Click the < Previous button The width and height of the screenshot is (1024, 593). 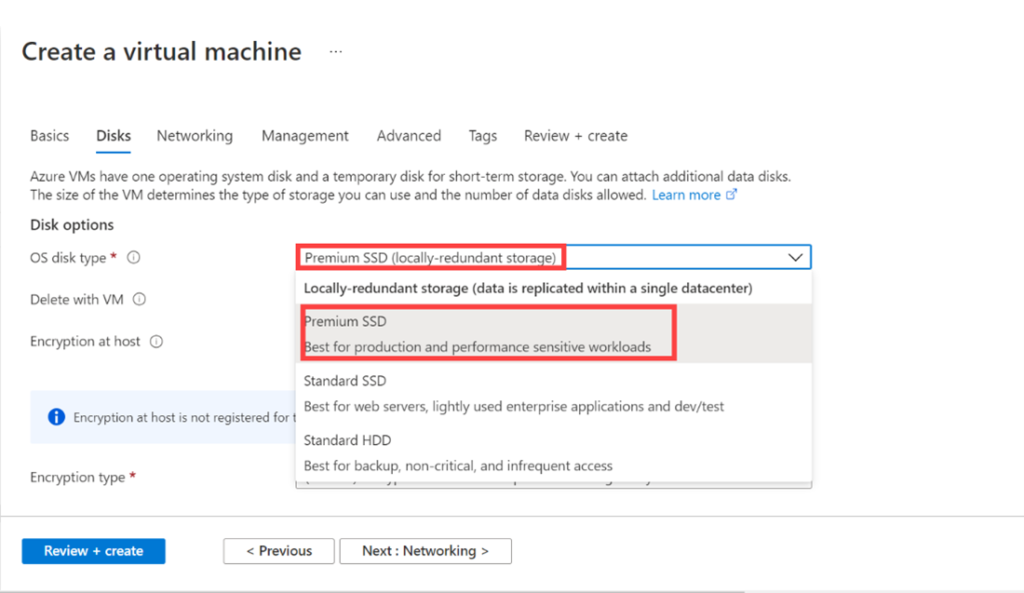click(x=279, y=551)
